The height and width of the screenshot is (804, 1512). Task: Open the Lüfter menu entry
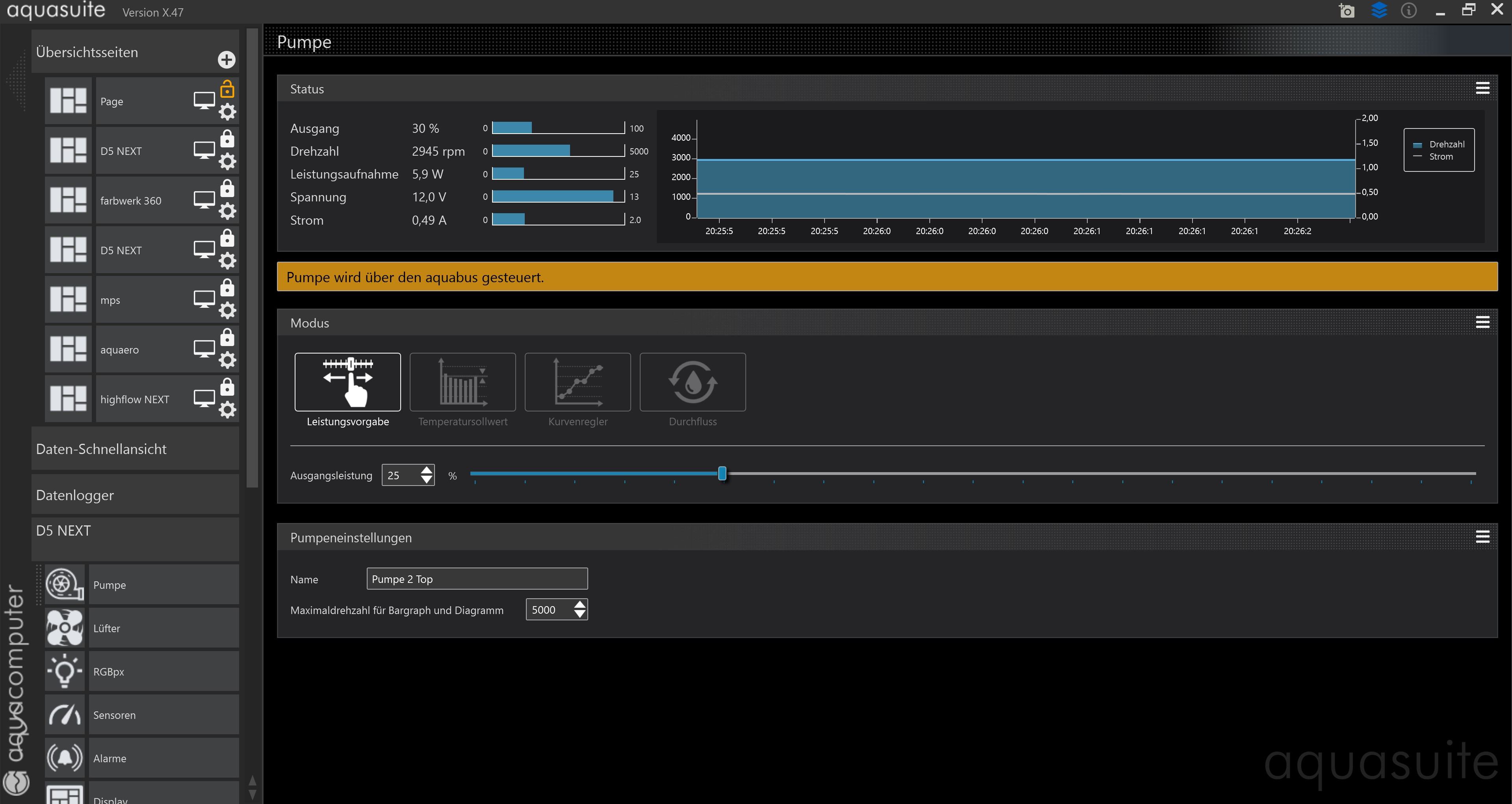(x=164, y=628)
